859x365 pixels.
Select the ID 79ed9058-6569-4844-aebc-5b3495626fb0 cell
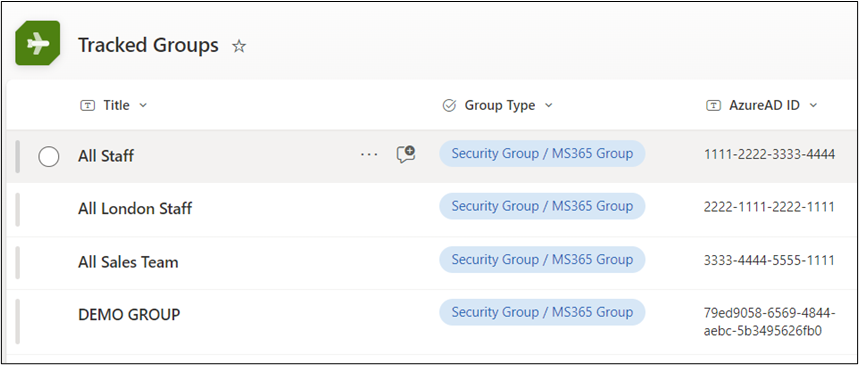coord(769,322)
